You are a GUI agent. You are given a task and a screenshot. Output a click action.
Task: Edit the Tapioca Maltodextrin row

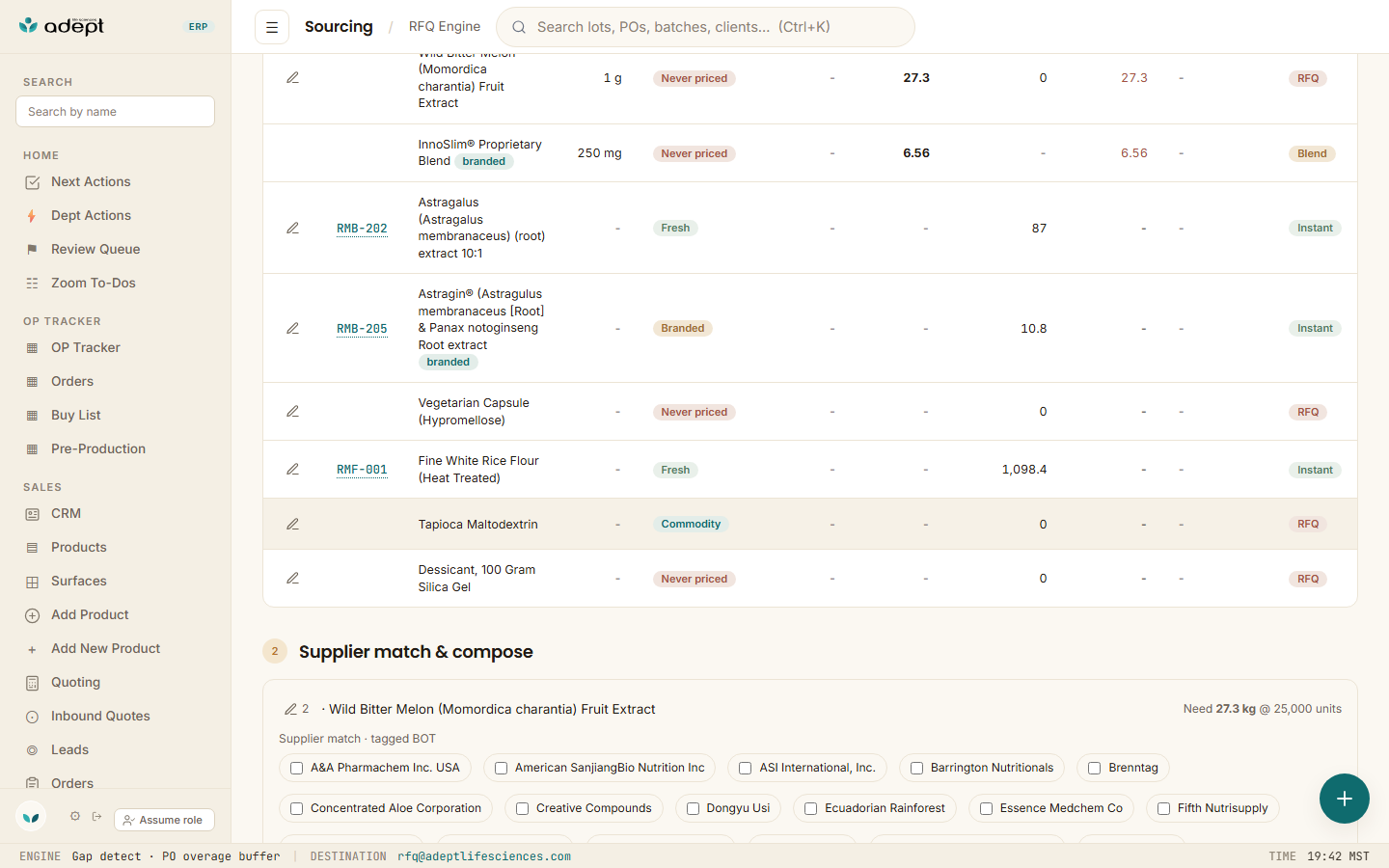(292, 524)
